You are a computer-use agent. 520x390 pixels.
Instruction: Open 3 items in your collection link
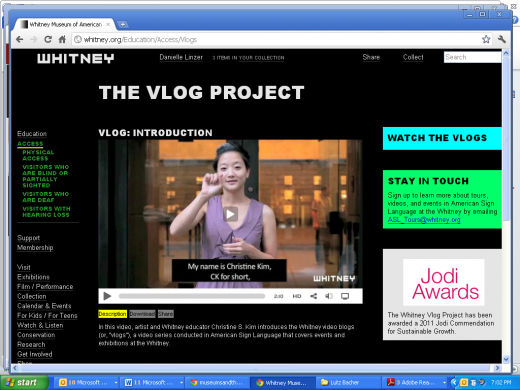click(x=248, y=58)
